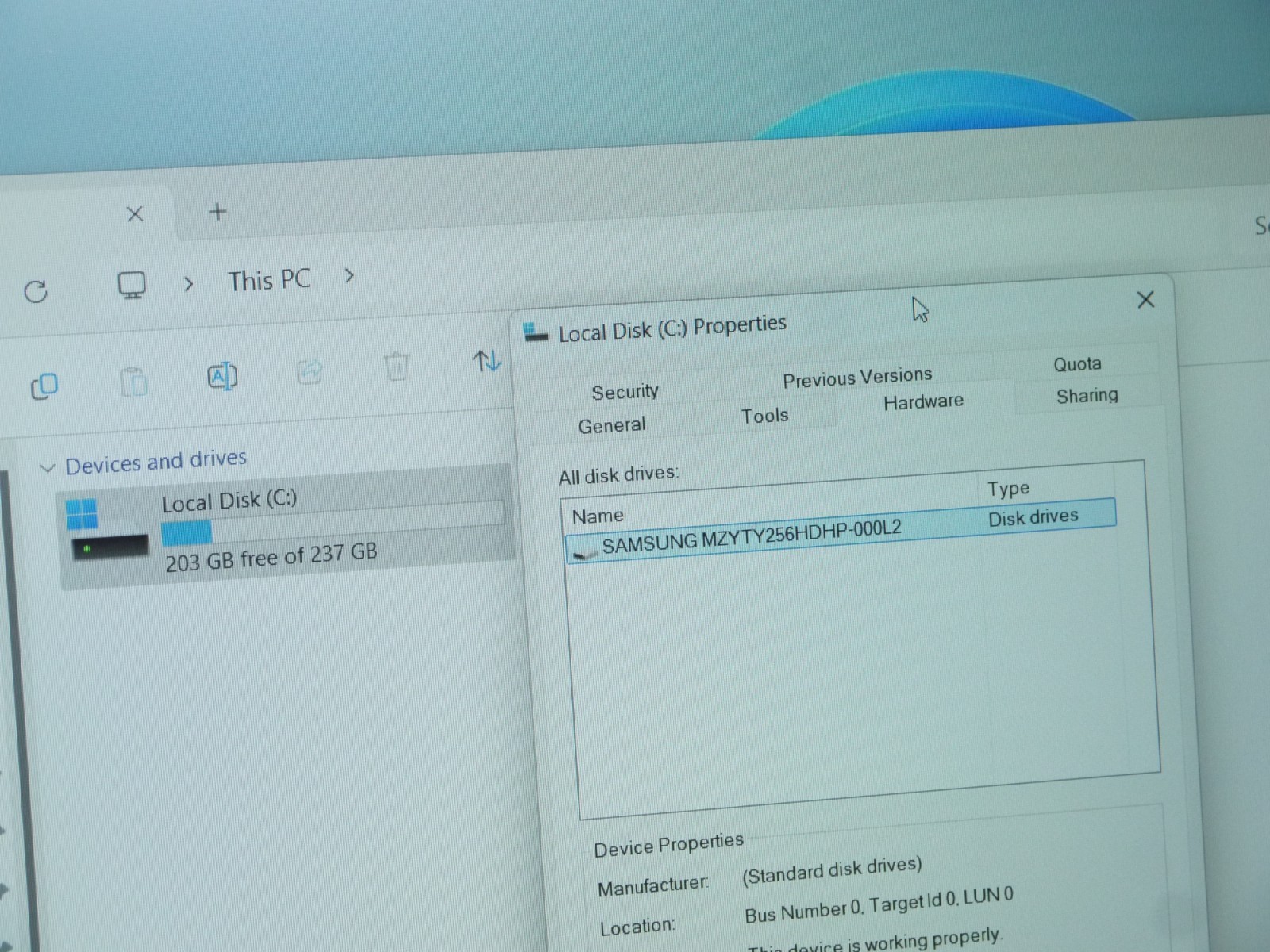Expand the chevron before This PC

pos(188,283)
